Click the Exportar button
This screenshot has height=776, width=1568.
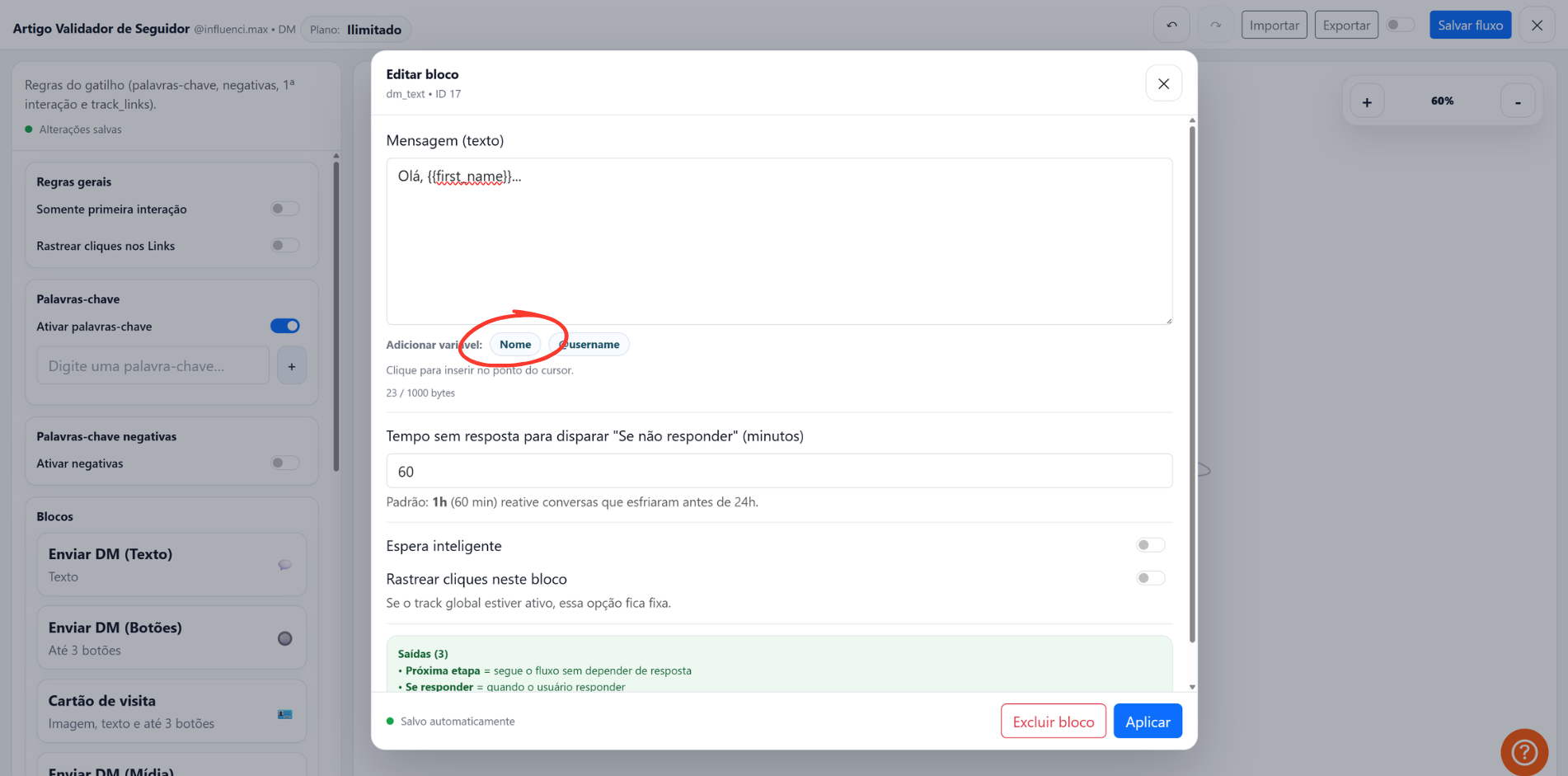1346,25
